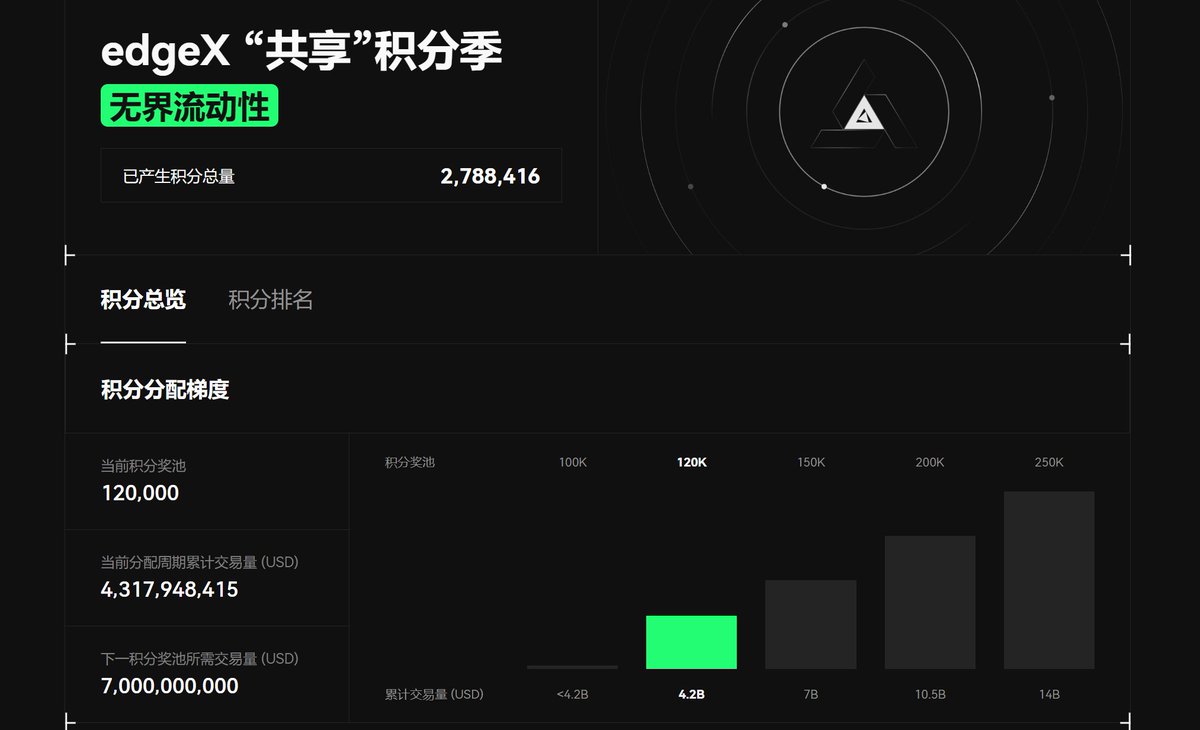Click the 已产生积分总量 label
The width and height of the screenshot is (1200, 730).
[179, 177]
